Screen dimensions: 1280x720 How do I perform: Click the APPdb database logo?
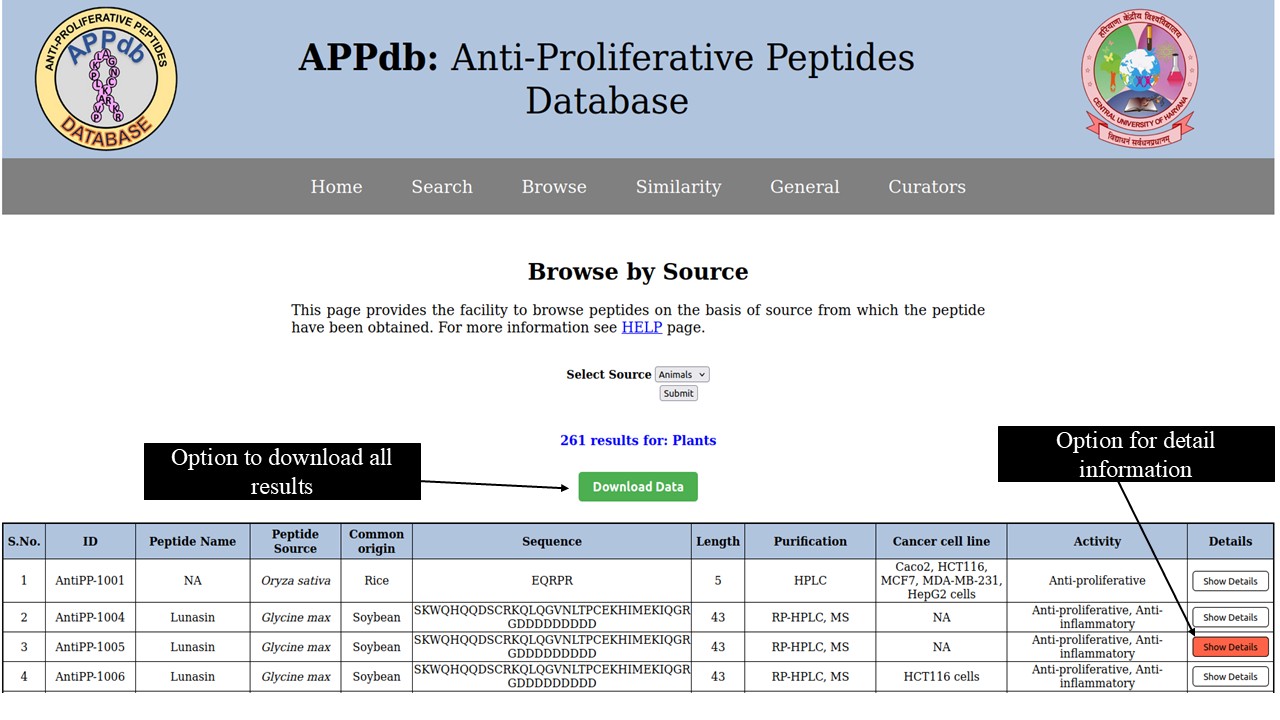click(x=106, y=78)
